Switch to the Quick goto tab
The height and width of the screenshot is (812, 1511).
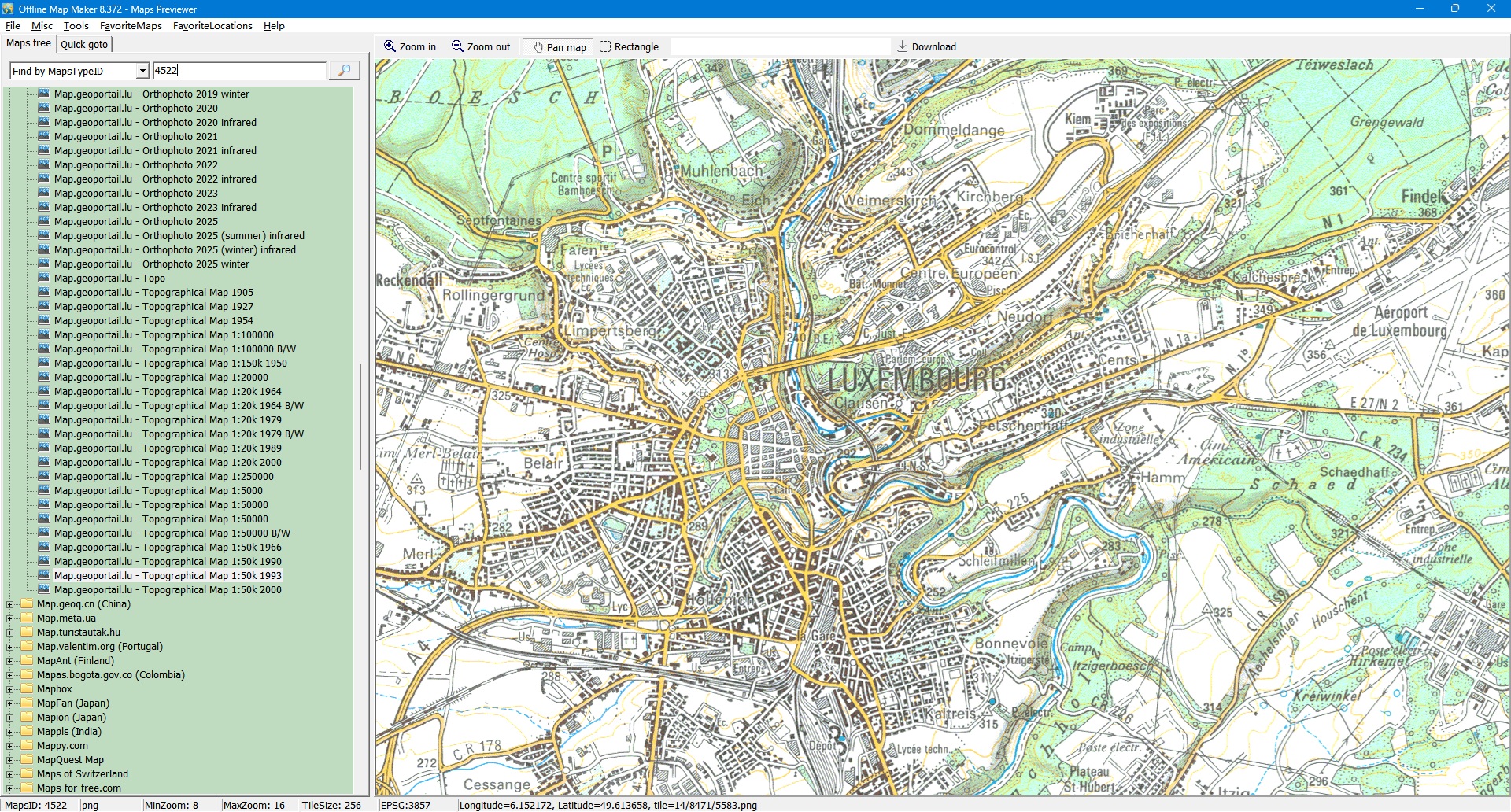(x=84, y=44)
